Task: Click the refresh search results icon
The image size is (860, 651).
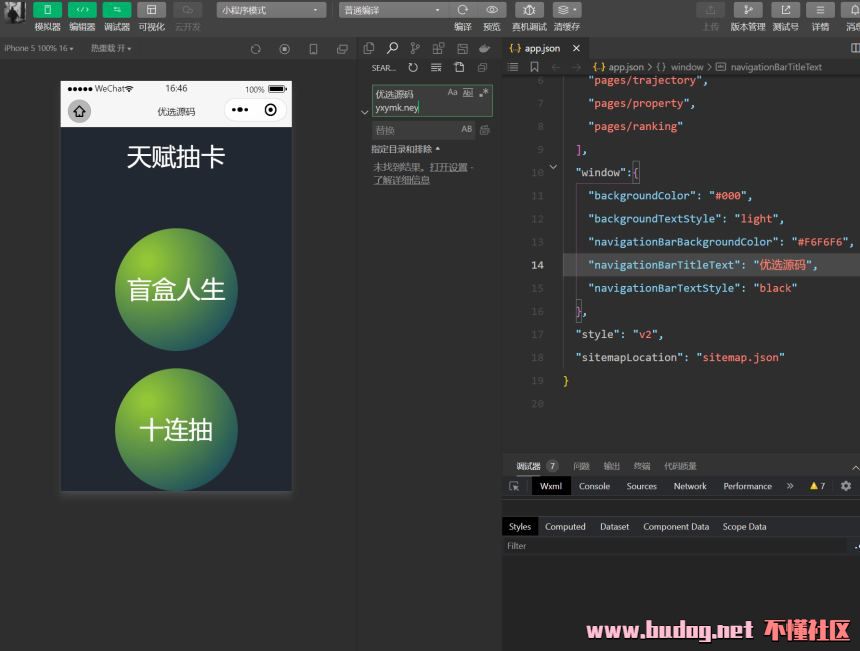Action: [x=413, y=68]
